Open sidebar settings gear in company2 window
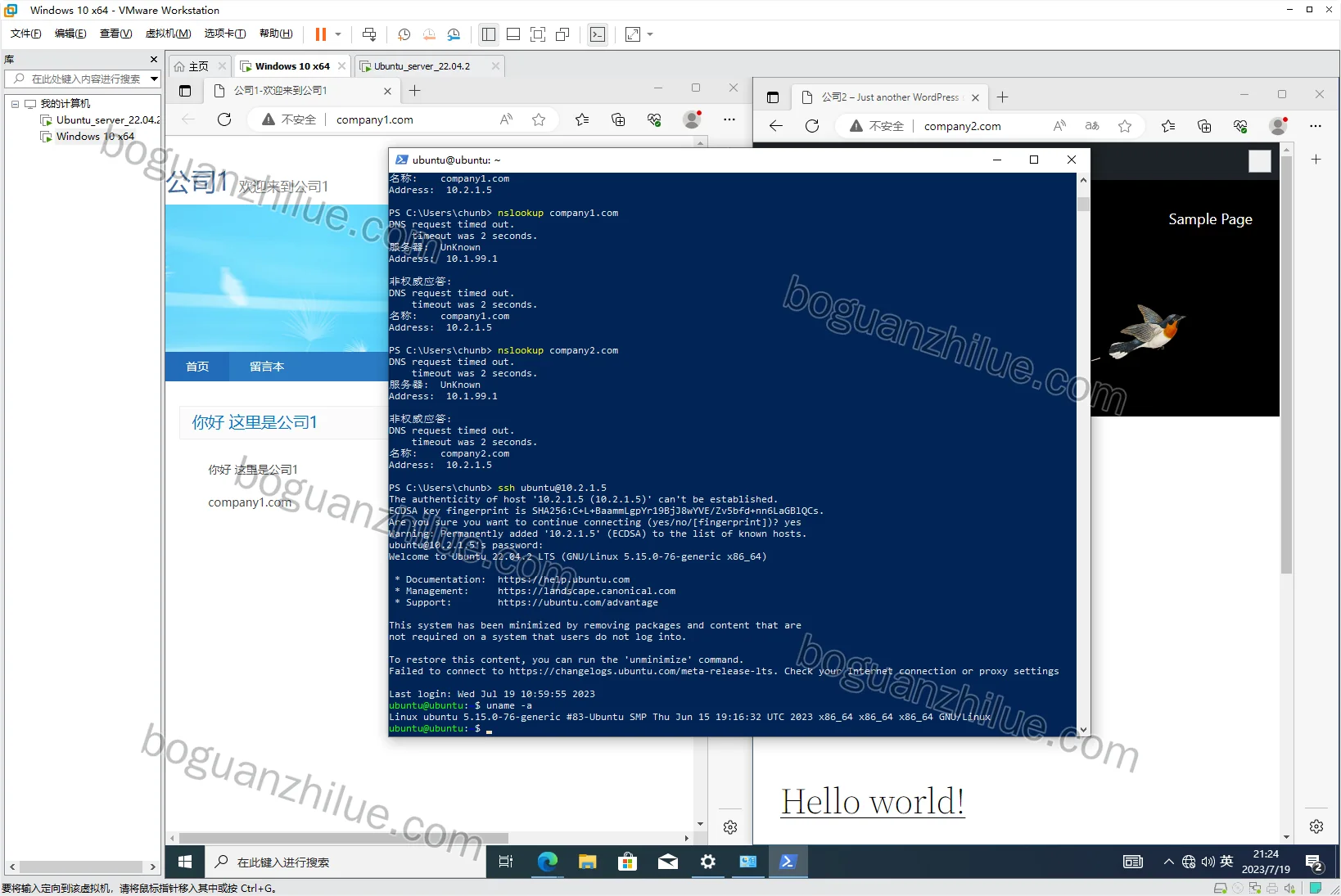1341x896 pixels. pos(1316,826)
